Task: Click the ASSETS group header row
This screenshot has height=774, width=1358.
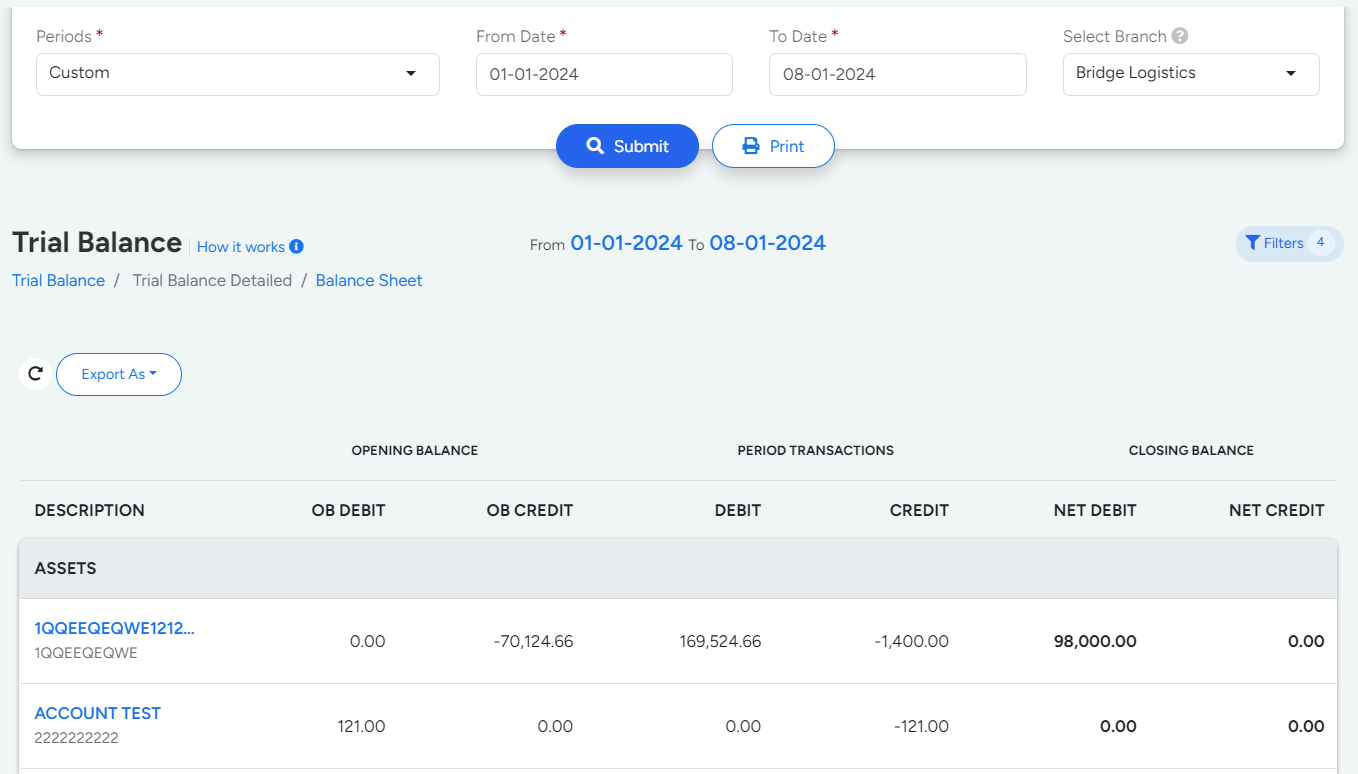Action: pyautogui.click(x=678, y=569)
